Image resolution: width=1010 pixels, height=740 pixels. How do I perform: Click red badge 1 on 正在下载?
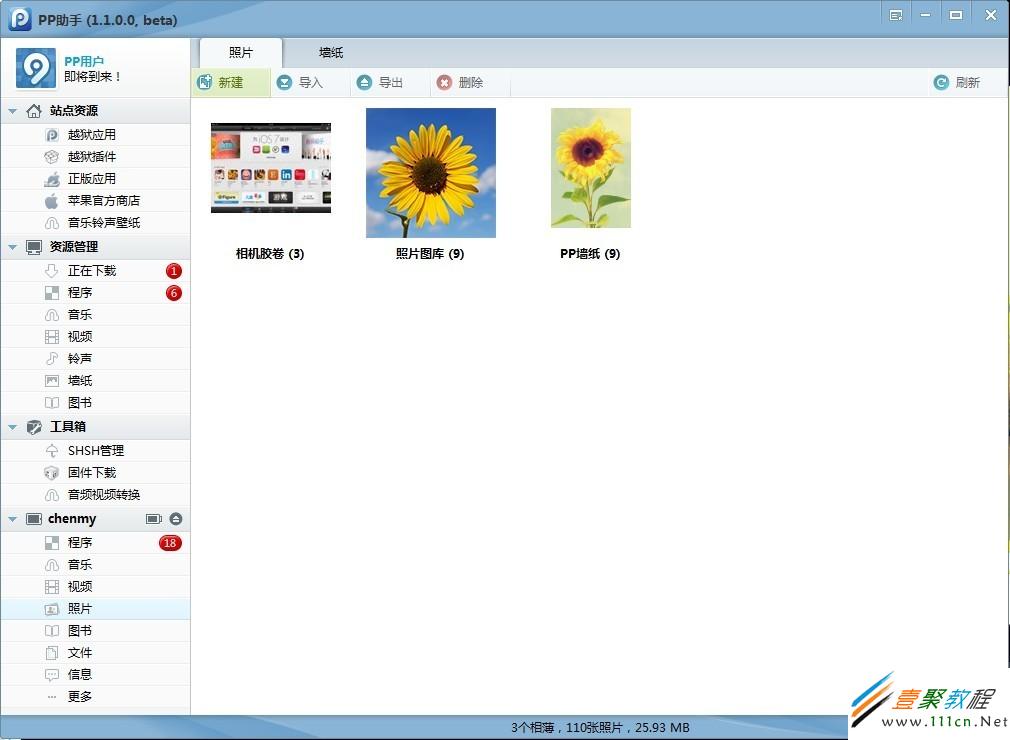[x=173, y=271]
